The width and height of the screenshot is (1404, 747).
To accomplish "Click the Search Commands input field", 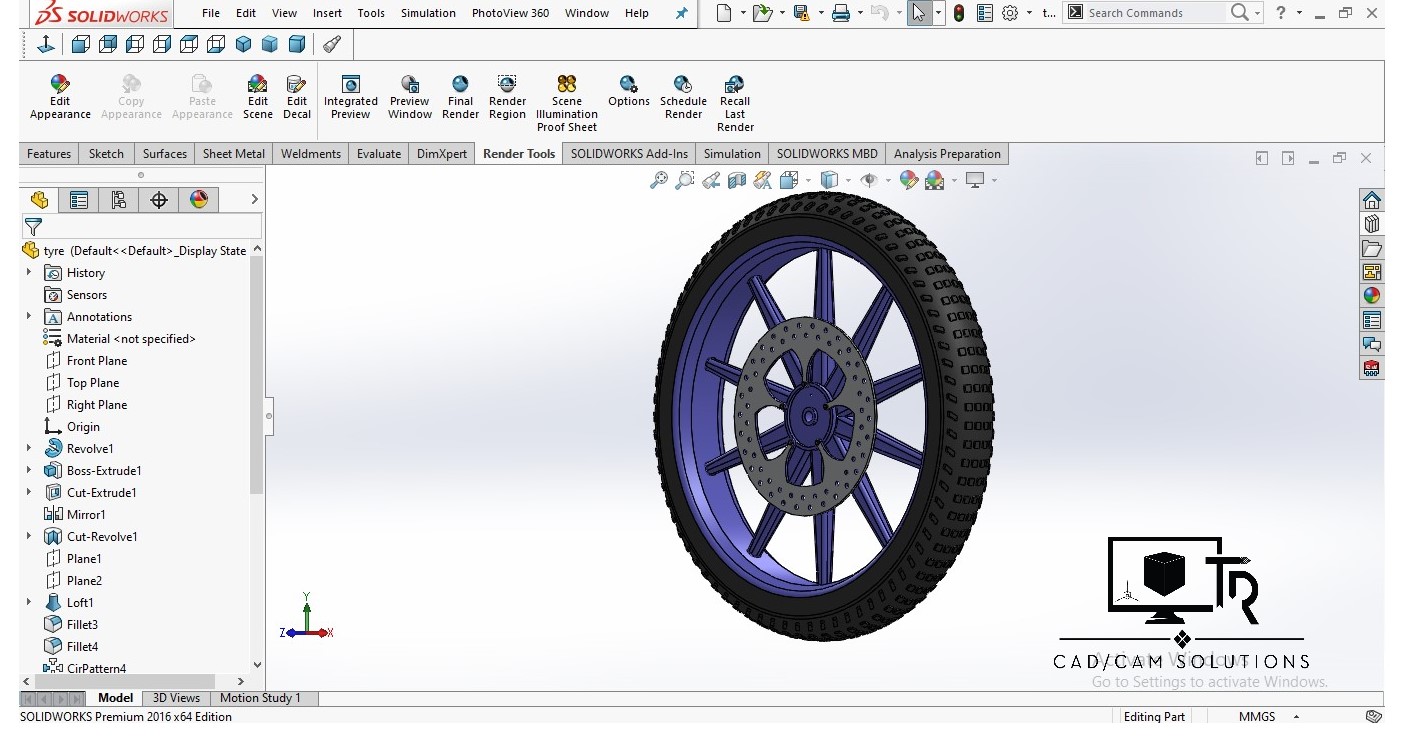I will point(1154,13).
